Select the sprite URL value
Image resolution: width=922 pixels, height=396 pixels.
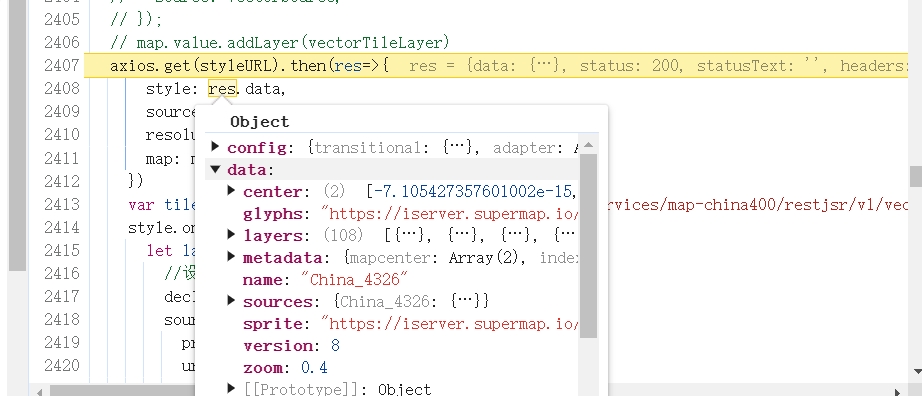[x=450, y=324]
